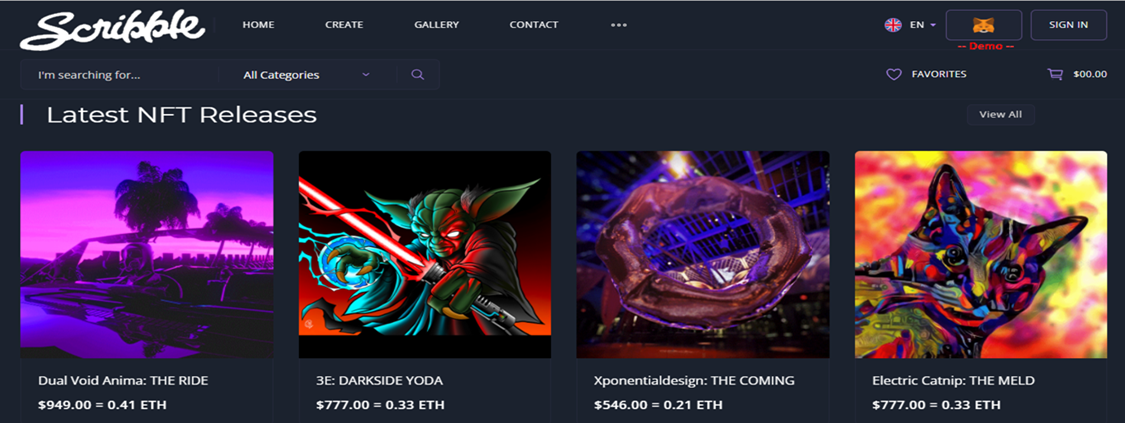This screenshot has height=423, width=1125.
Task: Open the CONTACT page
Action: coord(534,24)
